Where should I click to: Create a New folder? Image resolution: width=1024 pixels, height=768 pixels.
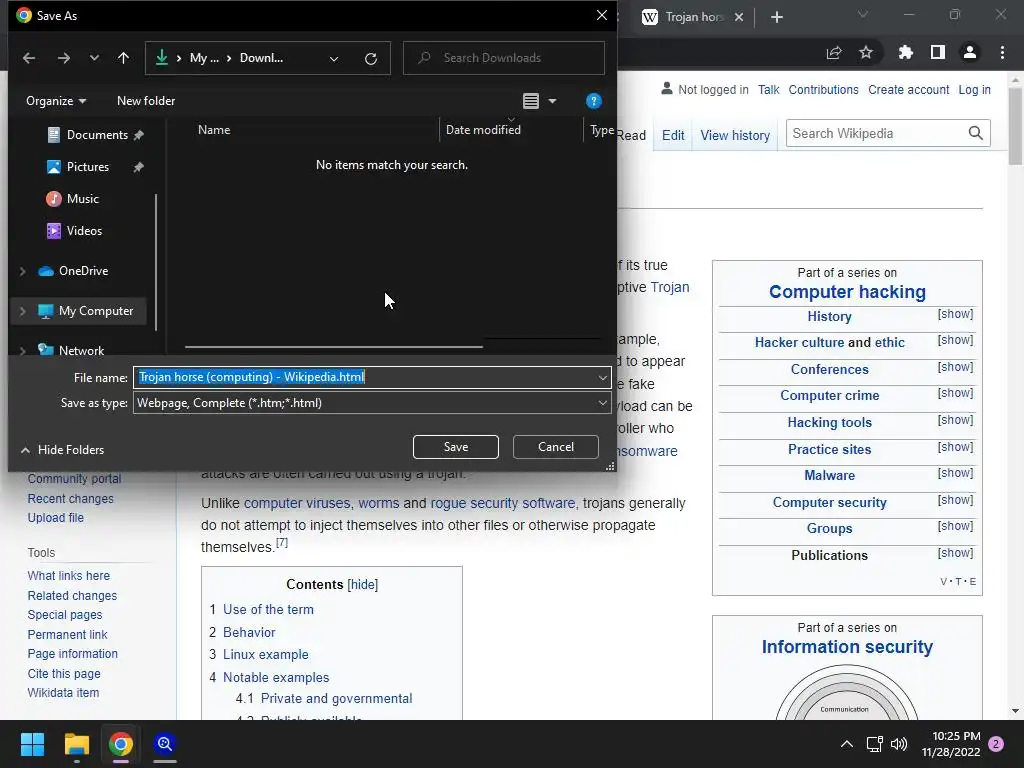pyautogui.click(x=146, y=101)
